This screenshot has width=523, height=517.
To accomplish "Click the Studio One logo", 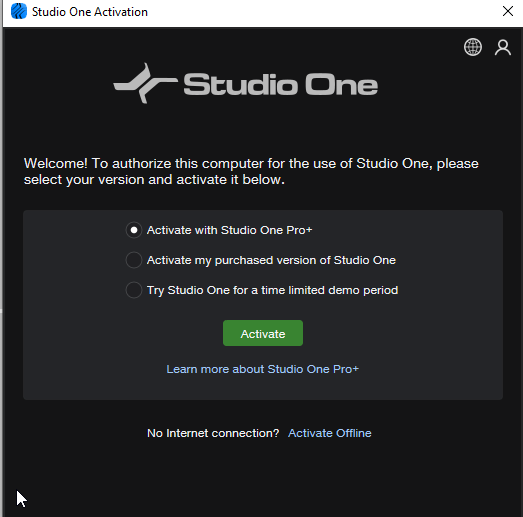I will pos(245,83).
